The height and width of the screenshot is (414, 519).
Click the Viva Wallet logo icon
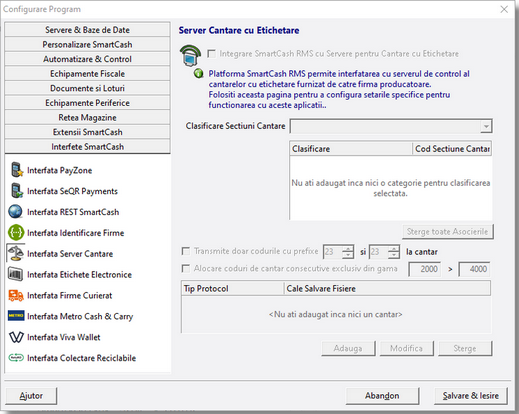[x=16, y=337]
